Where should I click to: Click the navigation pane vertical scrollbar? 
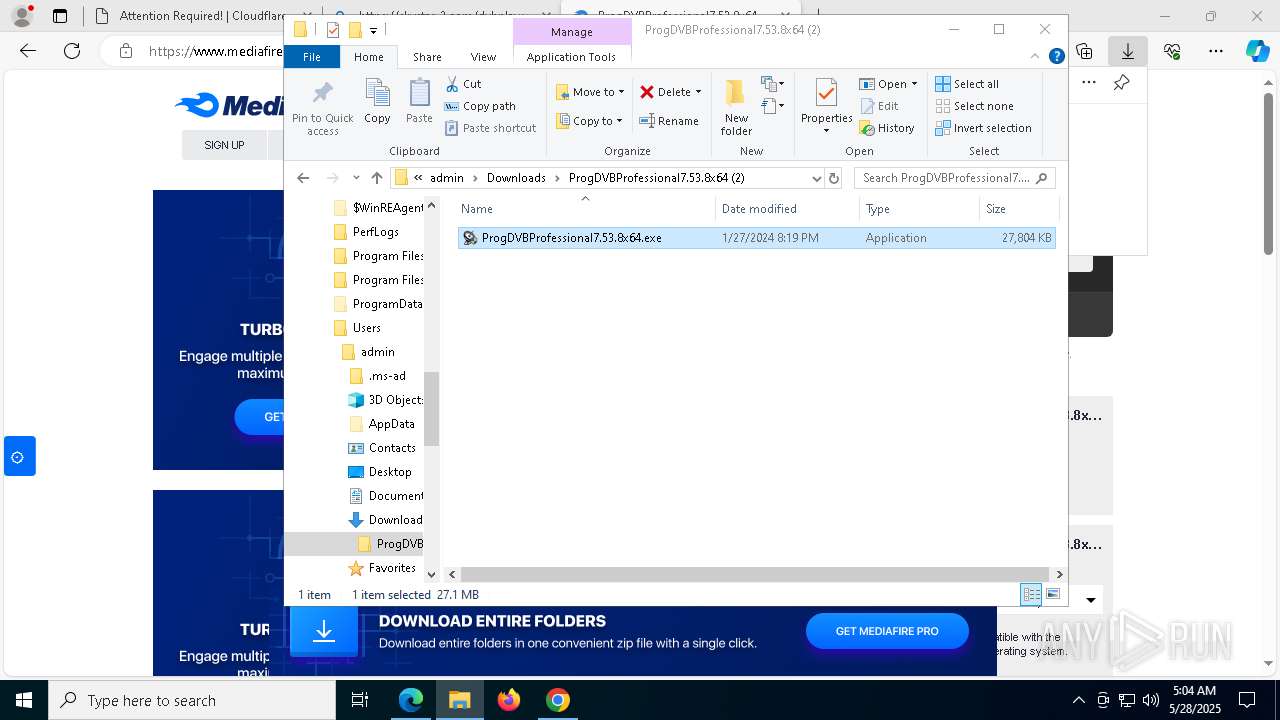coord(432,408)
